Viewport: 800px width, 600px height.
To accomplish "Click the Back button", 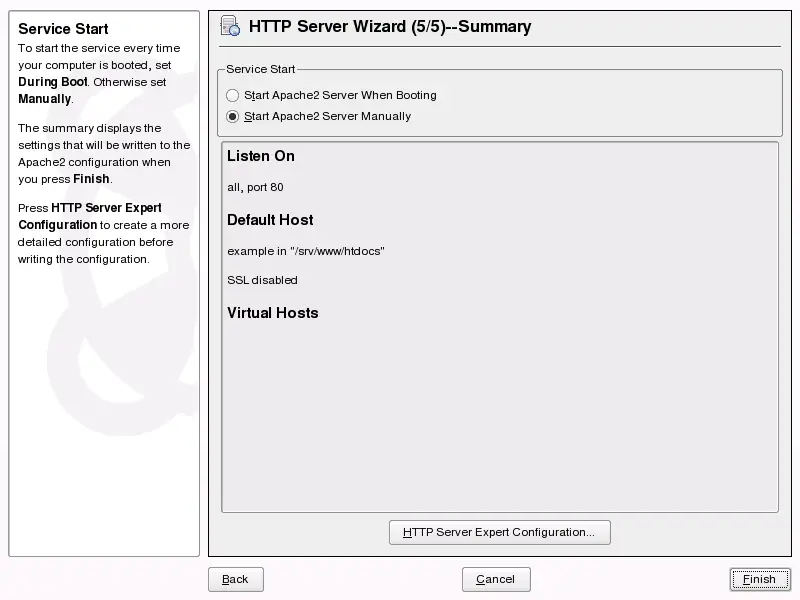I will (x=235, y=579).
